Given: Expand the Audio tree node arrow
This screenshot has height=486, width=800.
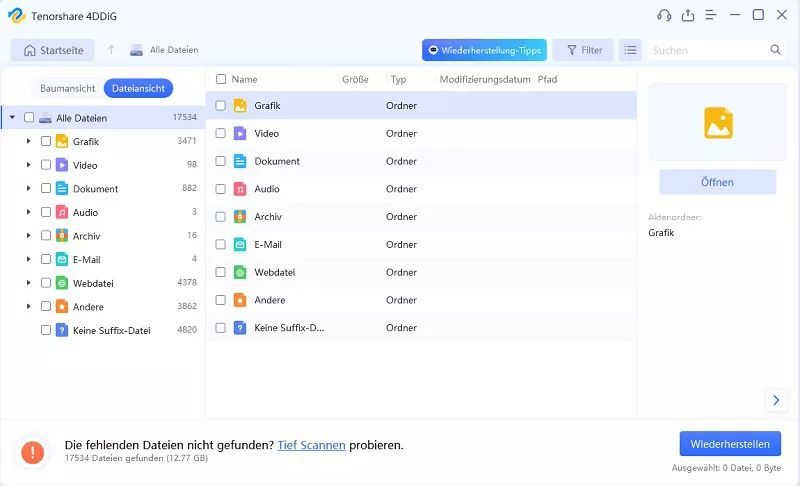Looking at the screenshot, I should (29, 212).
